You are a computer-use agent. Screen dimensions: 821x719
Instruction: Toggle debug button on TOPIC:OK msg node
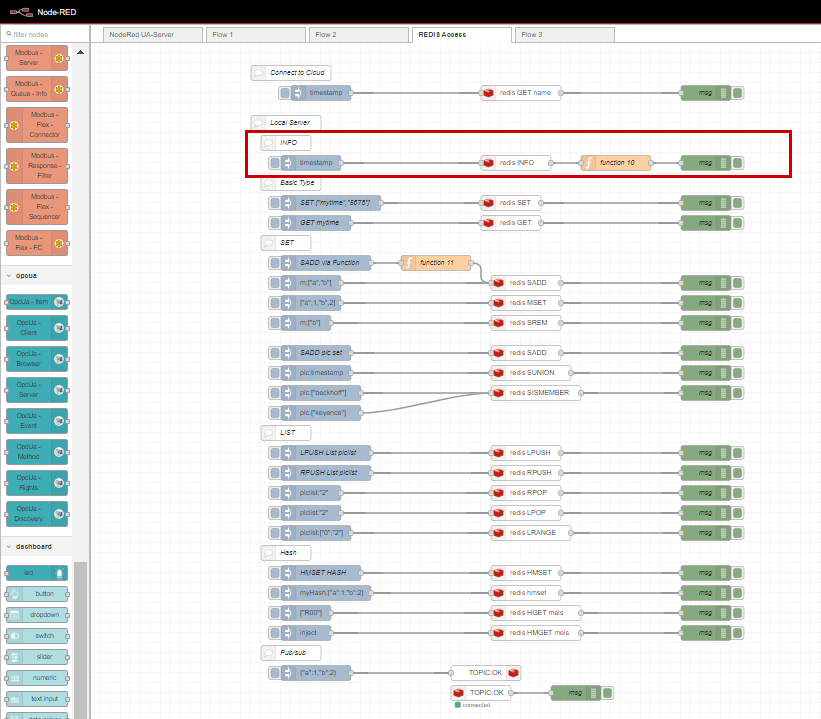(x=607, y=693)
